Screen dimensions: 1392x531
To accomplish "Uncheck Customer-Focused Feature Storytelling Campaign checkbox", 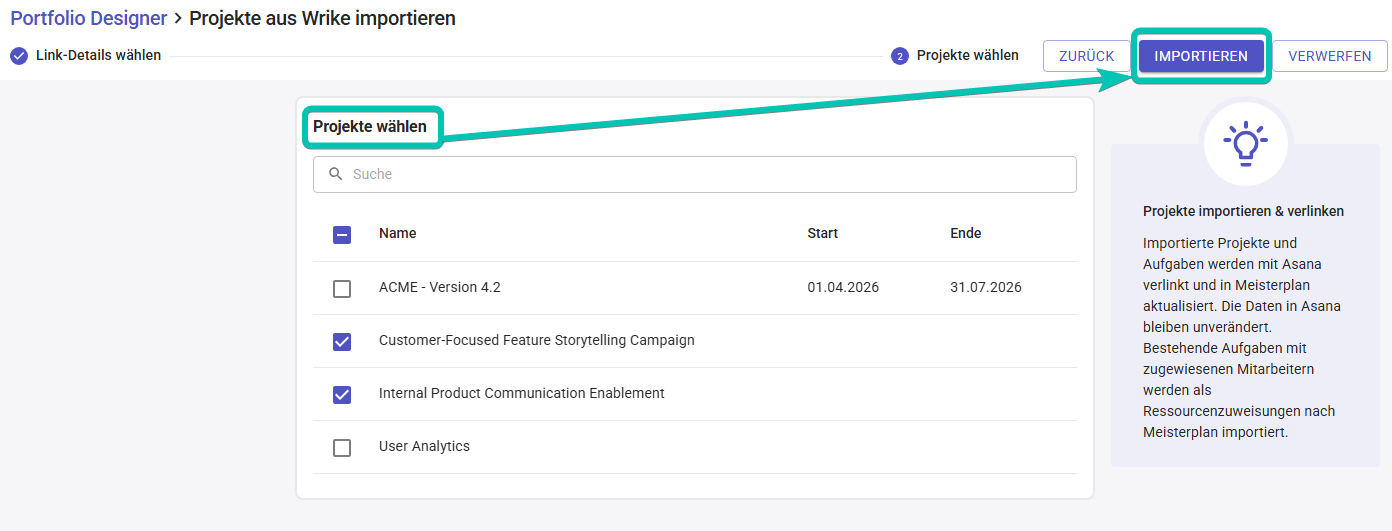I will tap(342, 341).
